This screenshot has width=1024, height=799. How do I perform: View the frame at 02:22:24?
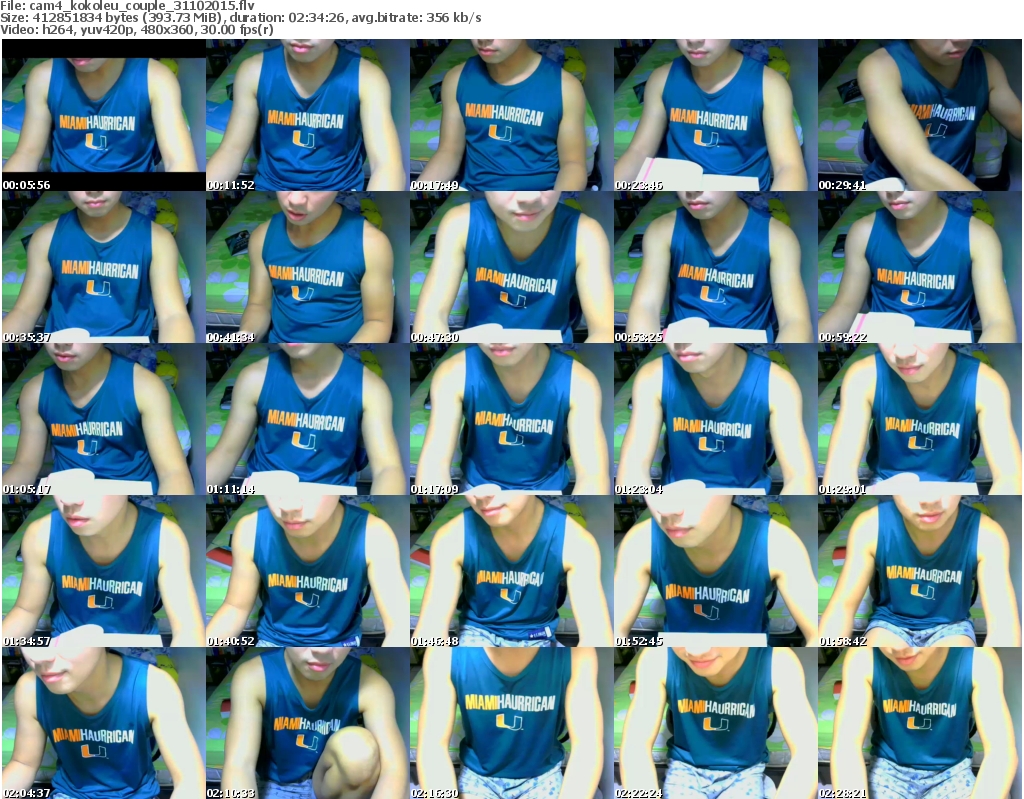pos(715,723)
